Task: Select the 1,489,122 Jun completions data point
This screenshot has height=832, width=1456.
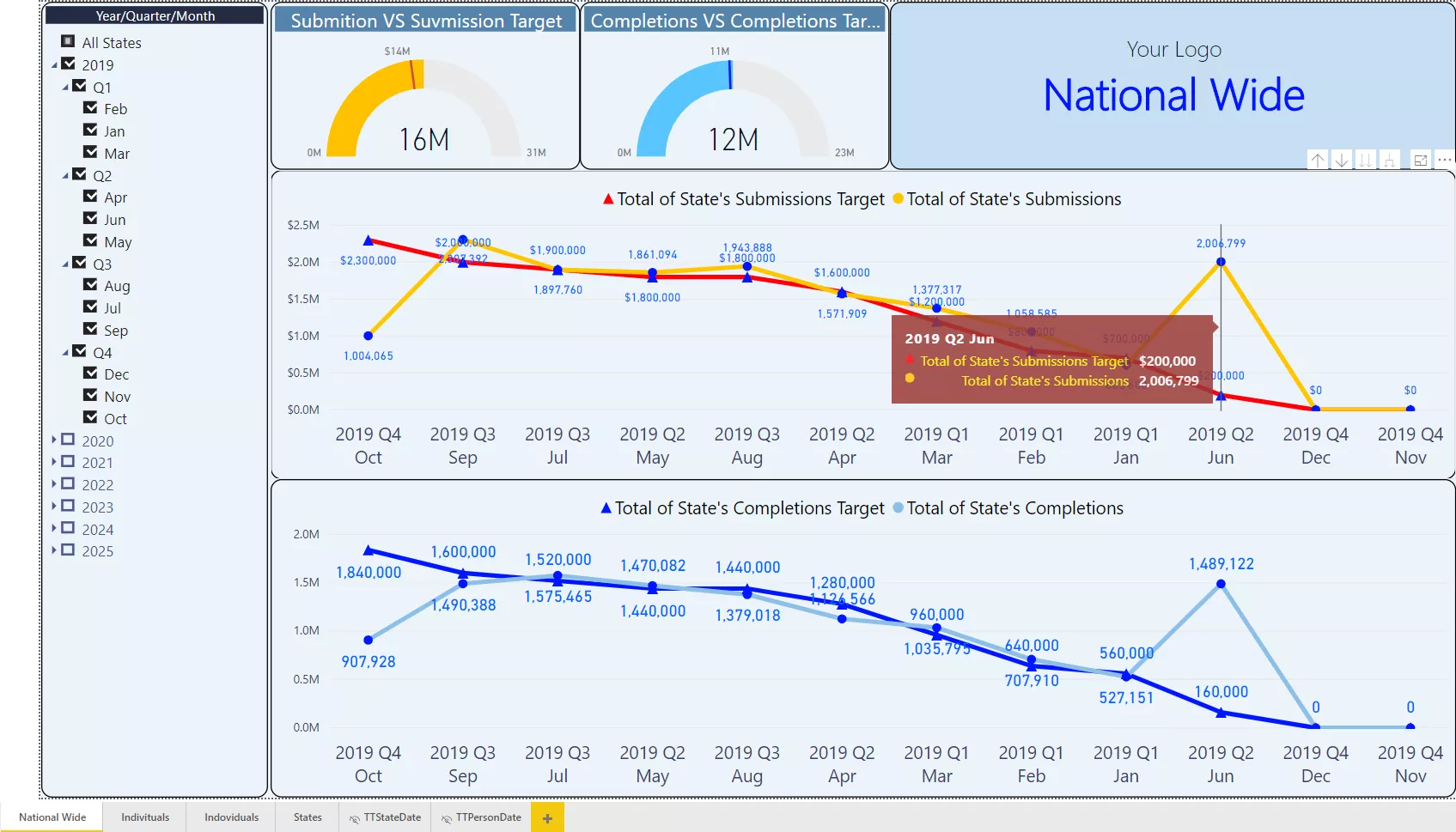Action: click(1221, 584)
